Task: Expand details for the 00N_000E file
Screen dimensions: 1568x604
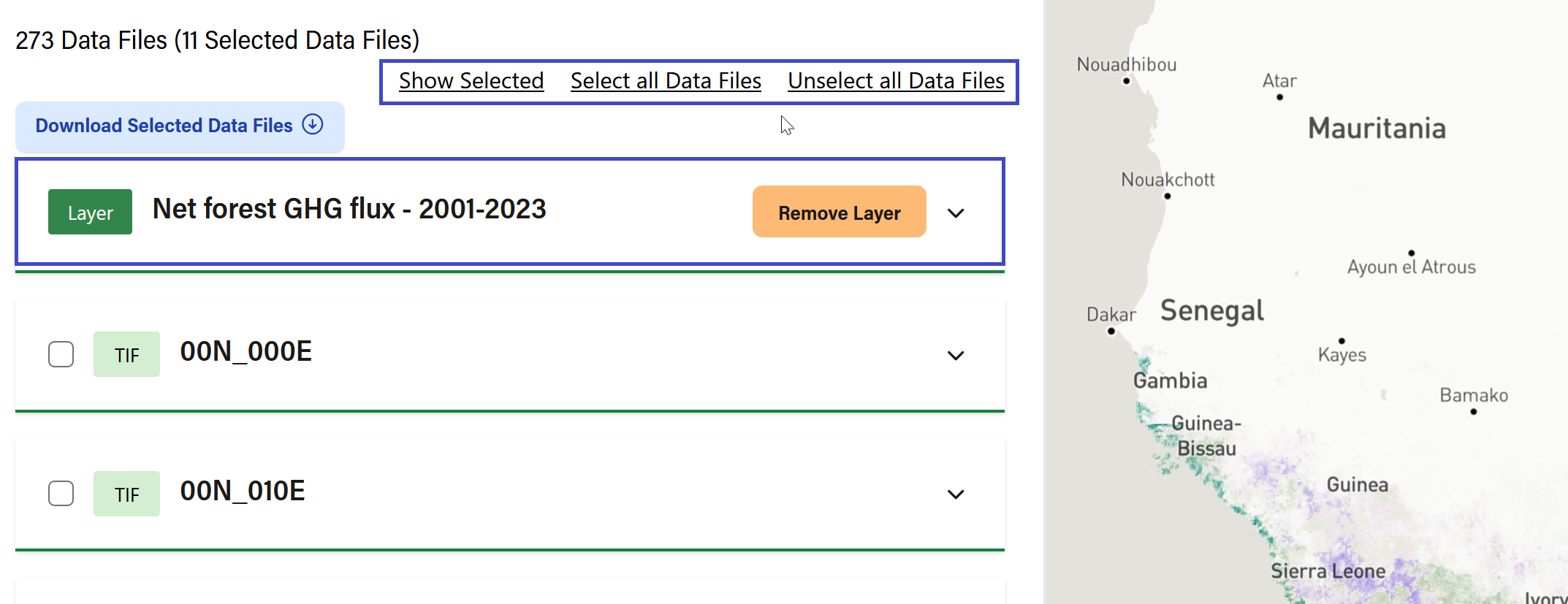Action: [x=956, y=356]
